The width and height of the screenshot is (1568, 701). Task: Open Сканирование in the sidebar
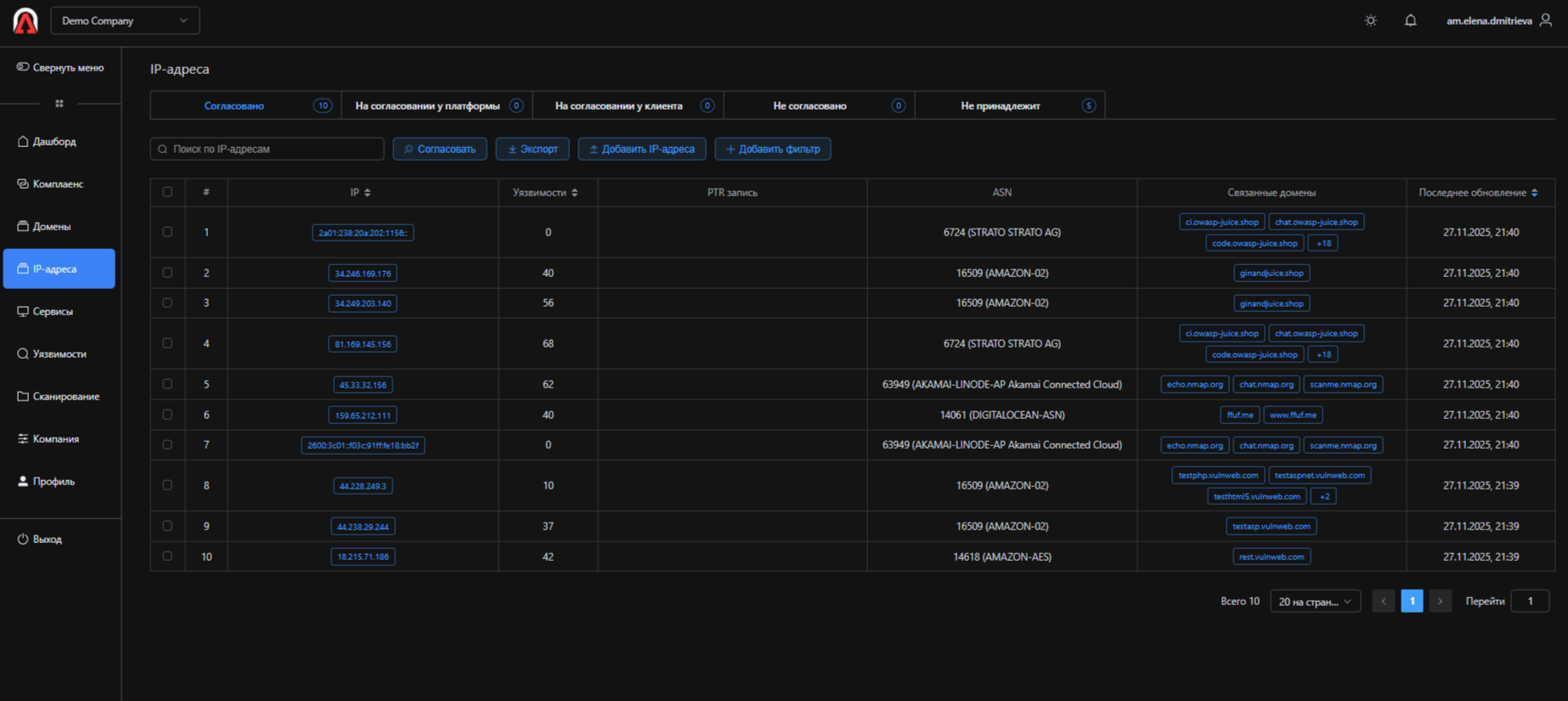59,396
